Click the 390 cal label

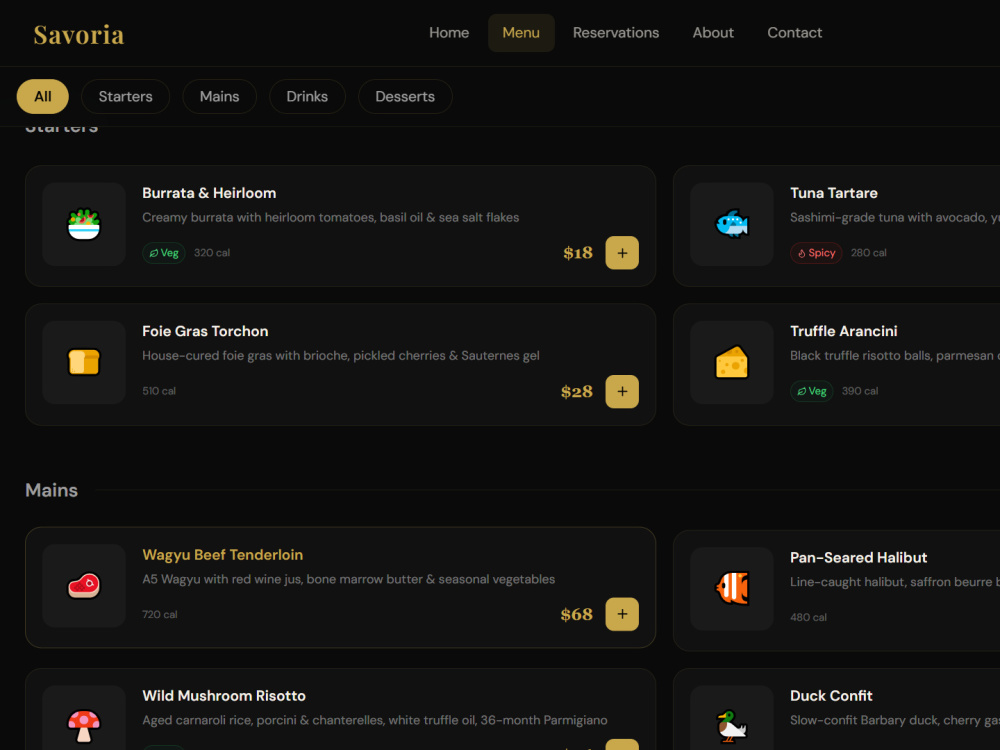point(860,391)
